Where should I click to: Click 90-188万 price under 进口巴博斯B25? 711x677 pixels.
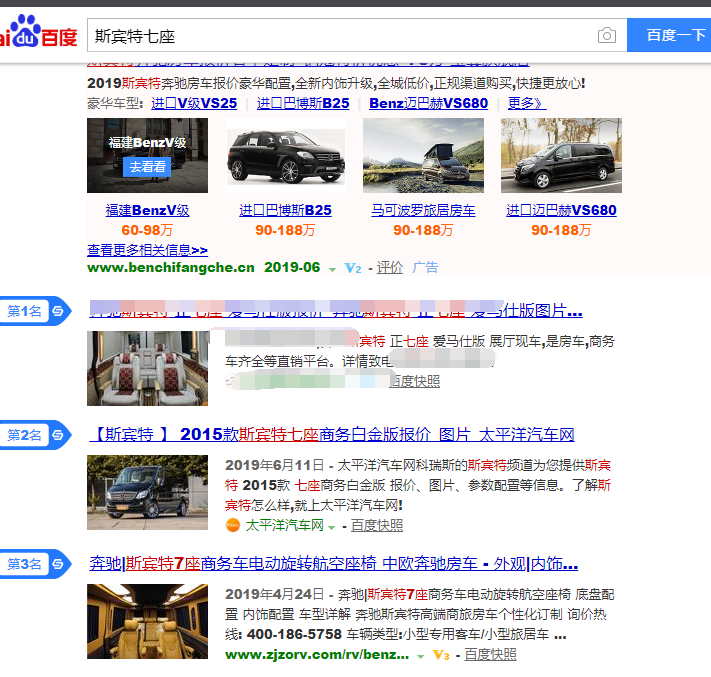point(285,230)
